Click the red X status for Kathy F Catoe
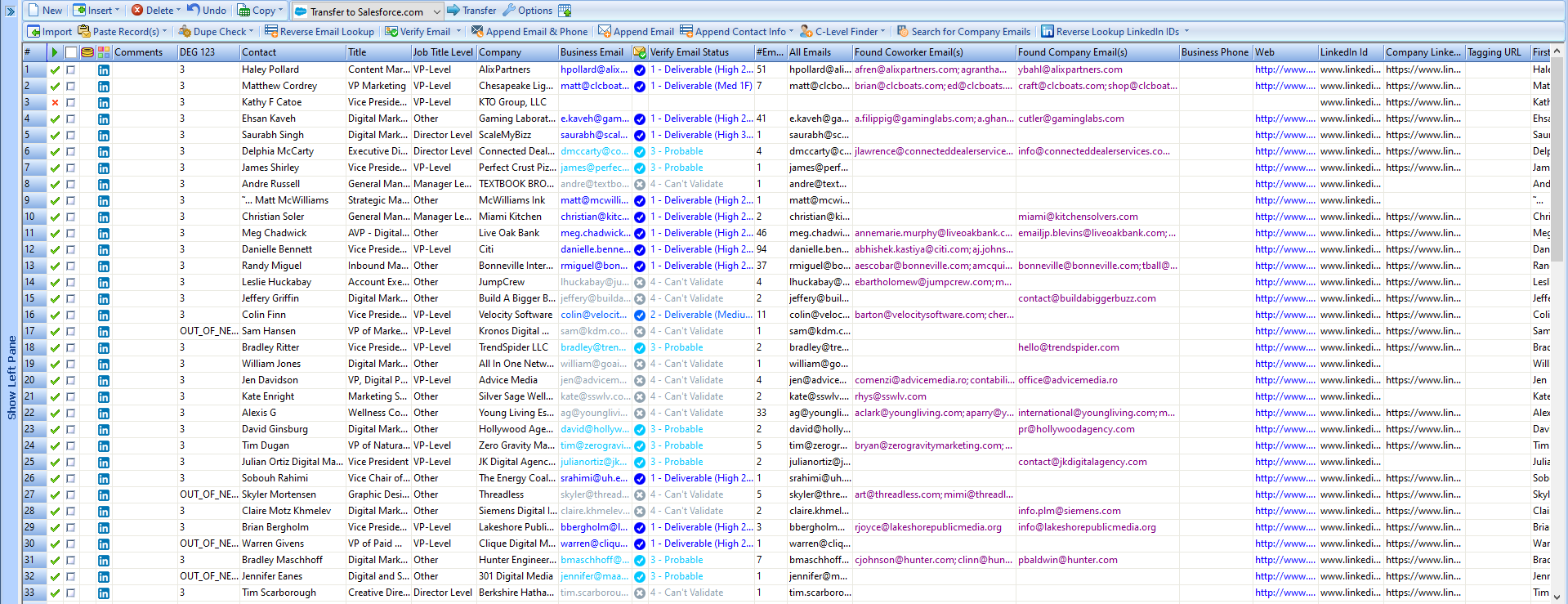The width and height of the screenshot is (1568, 604). click(x=55, y=102)
